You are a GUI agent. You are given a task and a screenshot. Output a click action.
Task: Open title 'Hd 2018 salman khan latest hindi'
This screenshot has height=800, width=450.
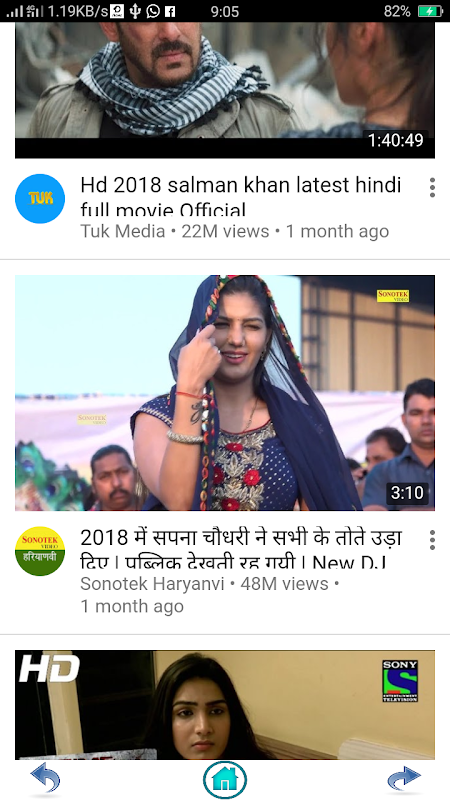[241, 186]
